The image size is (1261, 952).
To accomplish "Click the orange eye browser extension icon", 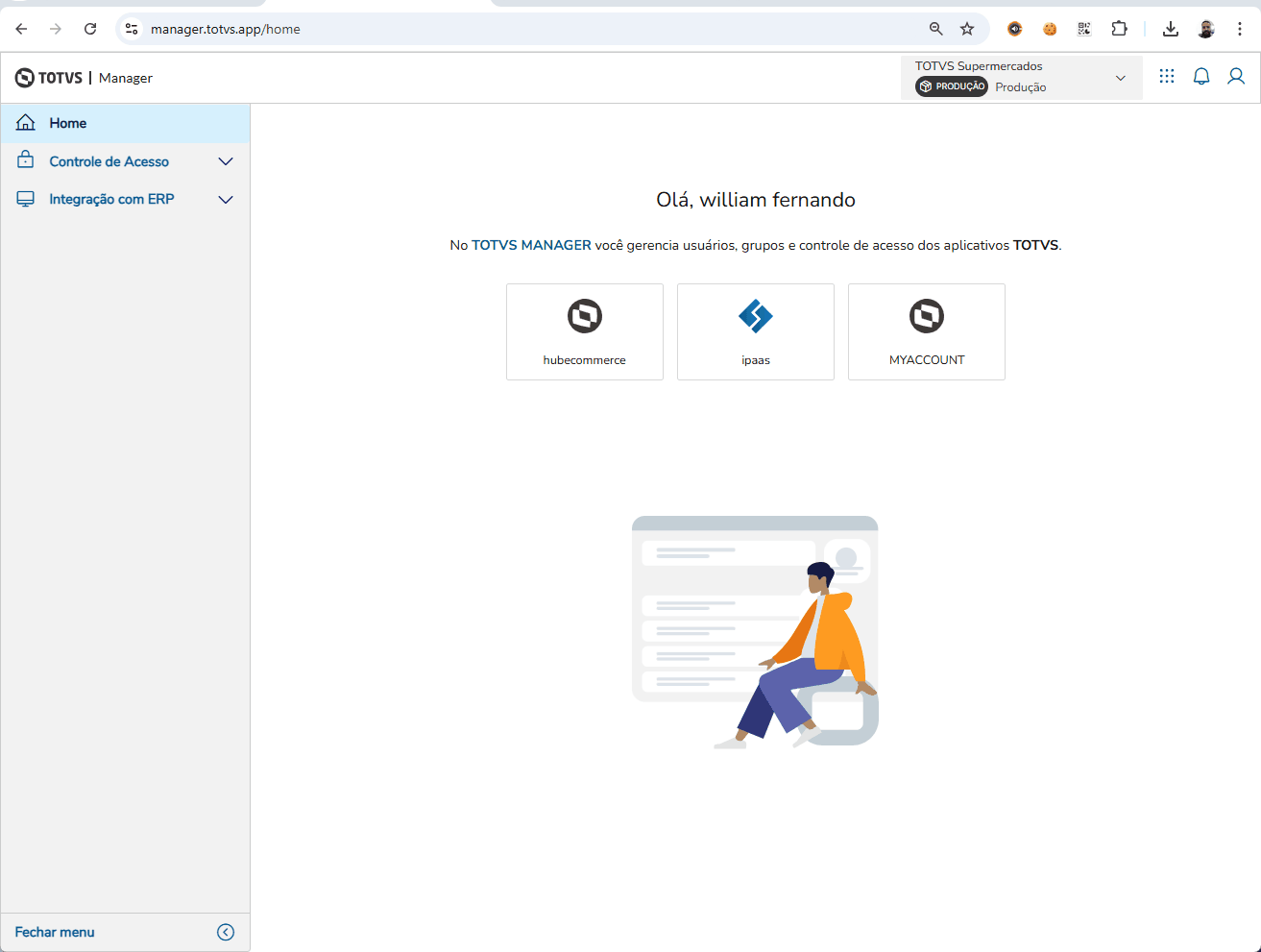I will pos(1015,29).
